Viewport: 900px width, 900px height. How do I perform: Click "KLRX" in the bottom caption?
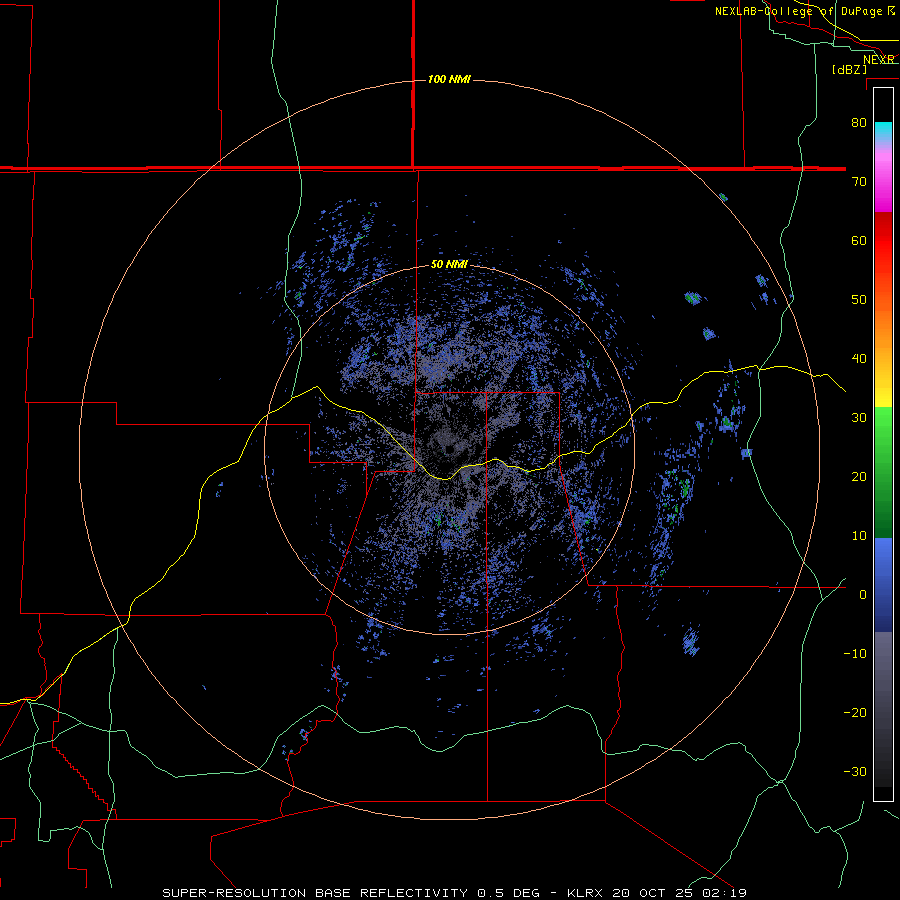point(586,893)
